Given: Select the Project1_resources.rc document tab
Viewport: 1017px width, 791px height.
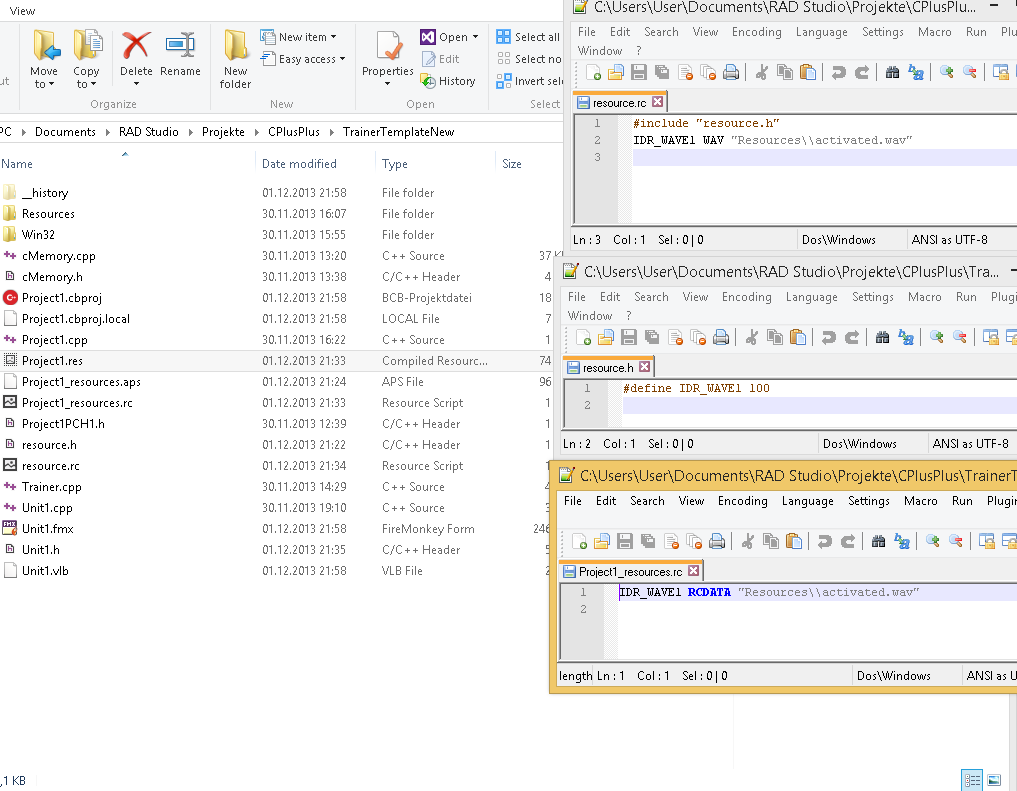Looking at the screenshot, I should click(630, 572).
